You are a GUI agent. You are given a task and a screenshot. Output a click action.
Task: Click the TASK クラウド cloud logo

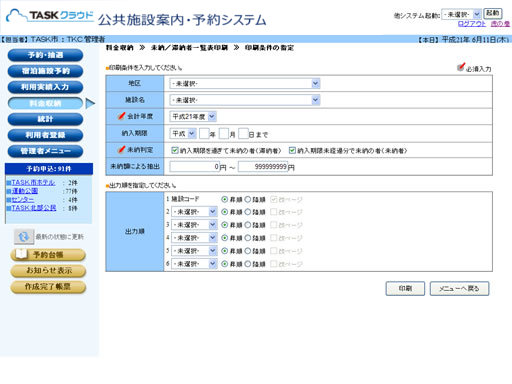50,16
